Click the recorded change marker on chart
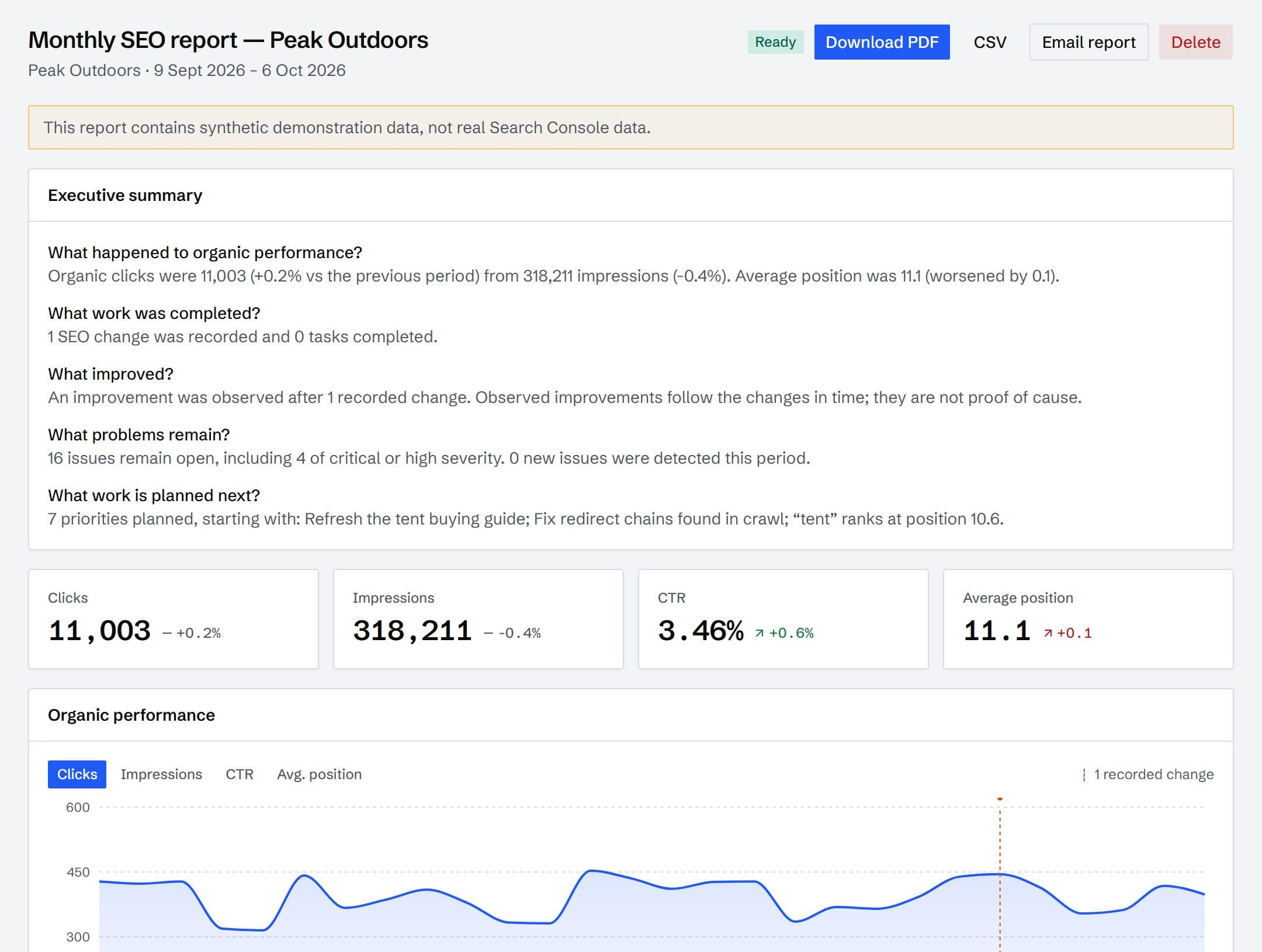 1000,799
